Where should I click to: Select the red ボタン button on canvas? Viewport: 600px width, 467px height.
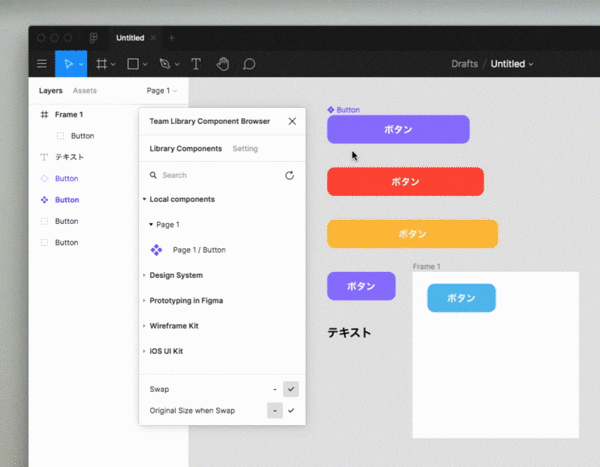coord(406,181)
